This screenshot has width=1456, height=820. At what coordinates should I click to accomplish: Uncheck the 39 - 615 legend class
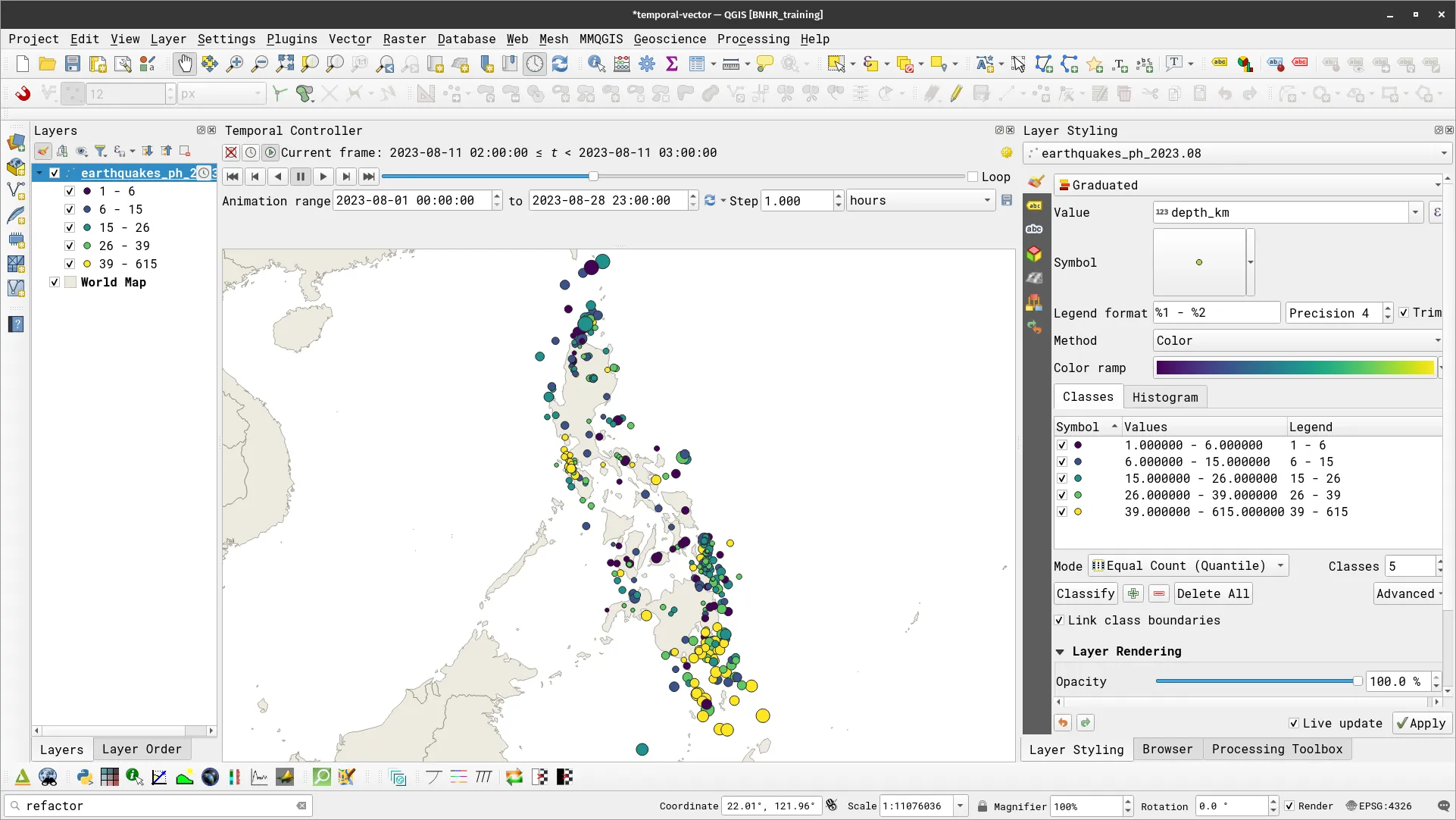[69, 264]
